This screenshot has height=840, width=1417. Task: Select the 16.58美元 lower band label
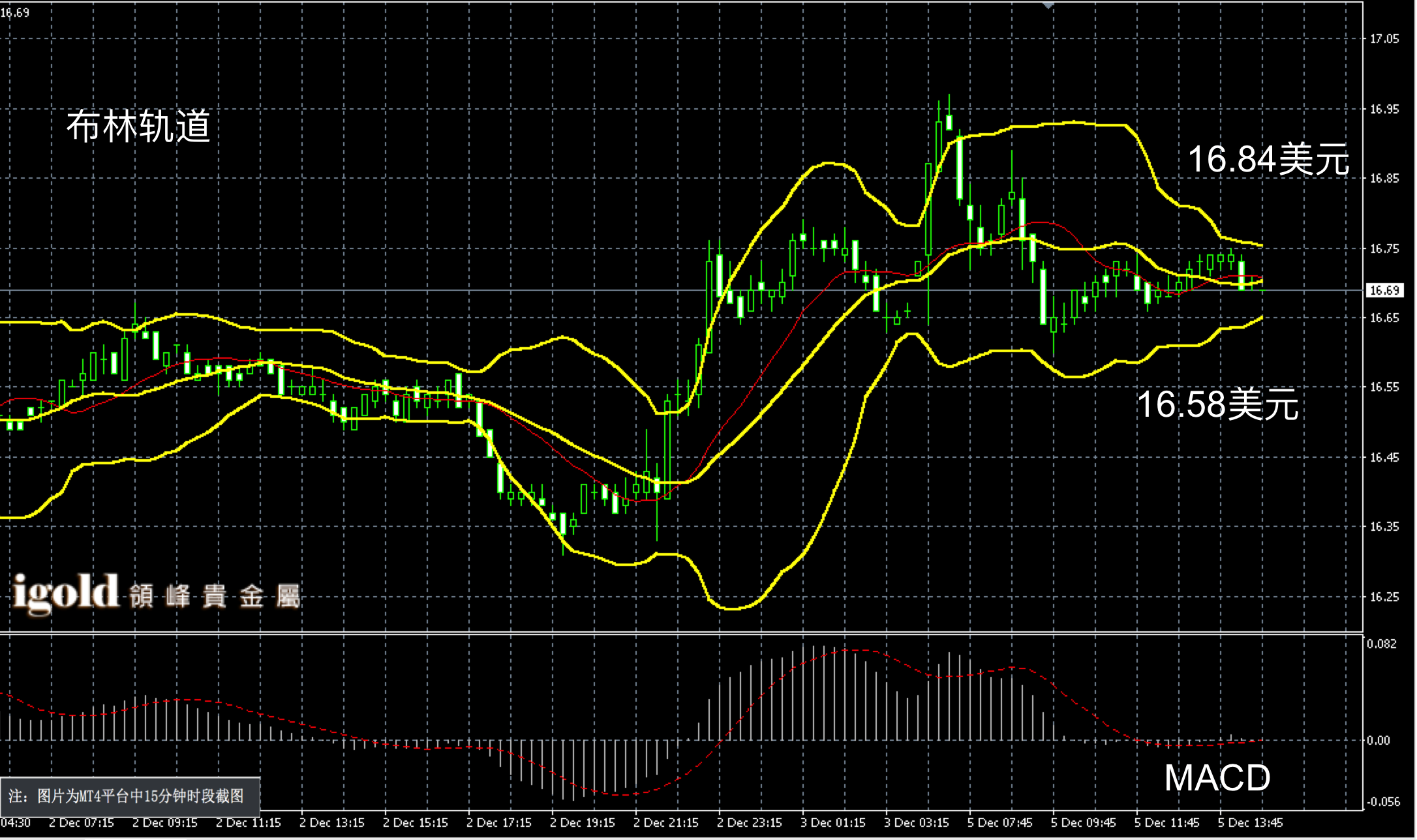[1217, 404]
